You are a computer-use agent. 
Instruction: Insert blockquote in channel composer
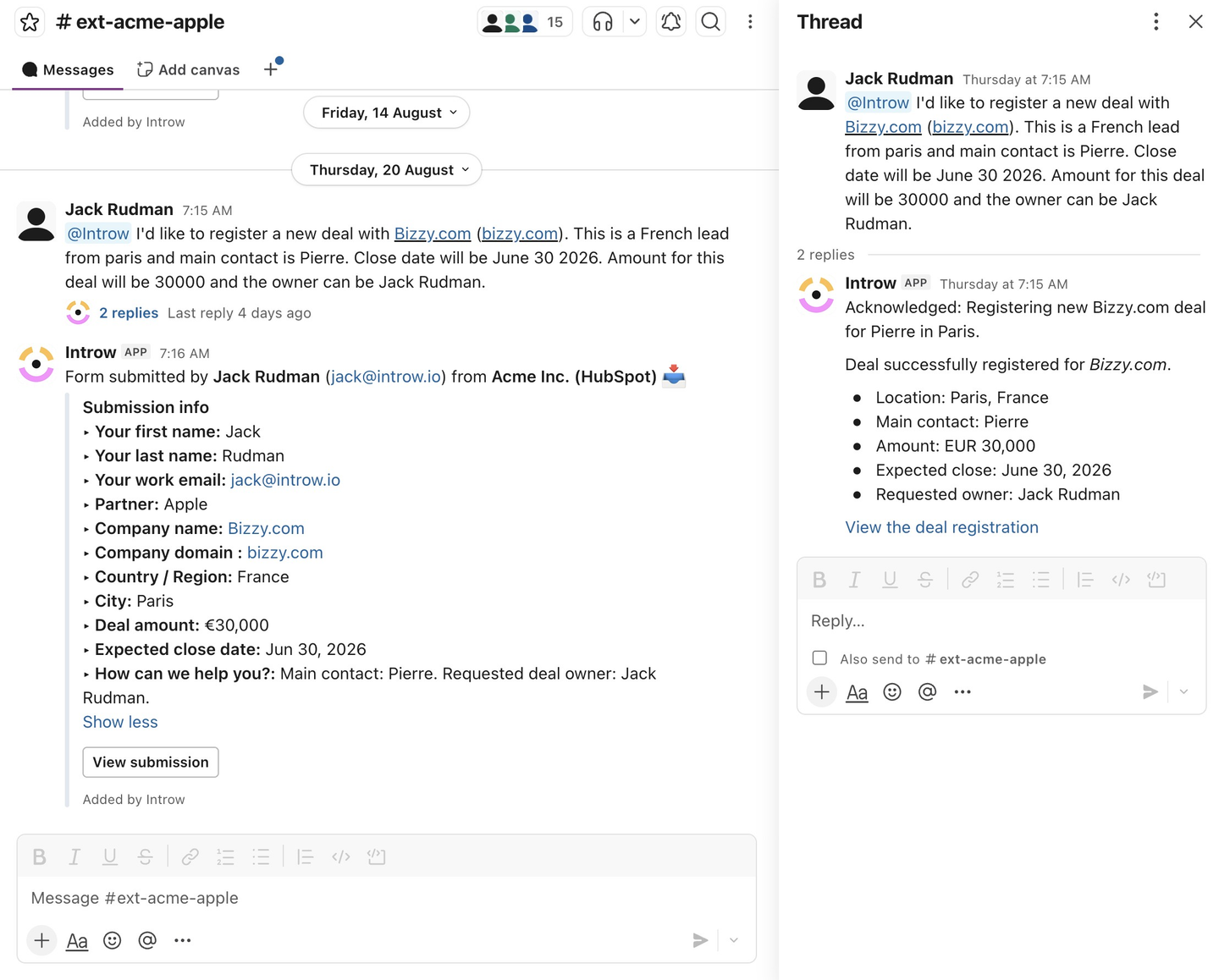tap(306, 856)
